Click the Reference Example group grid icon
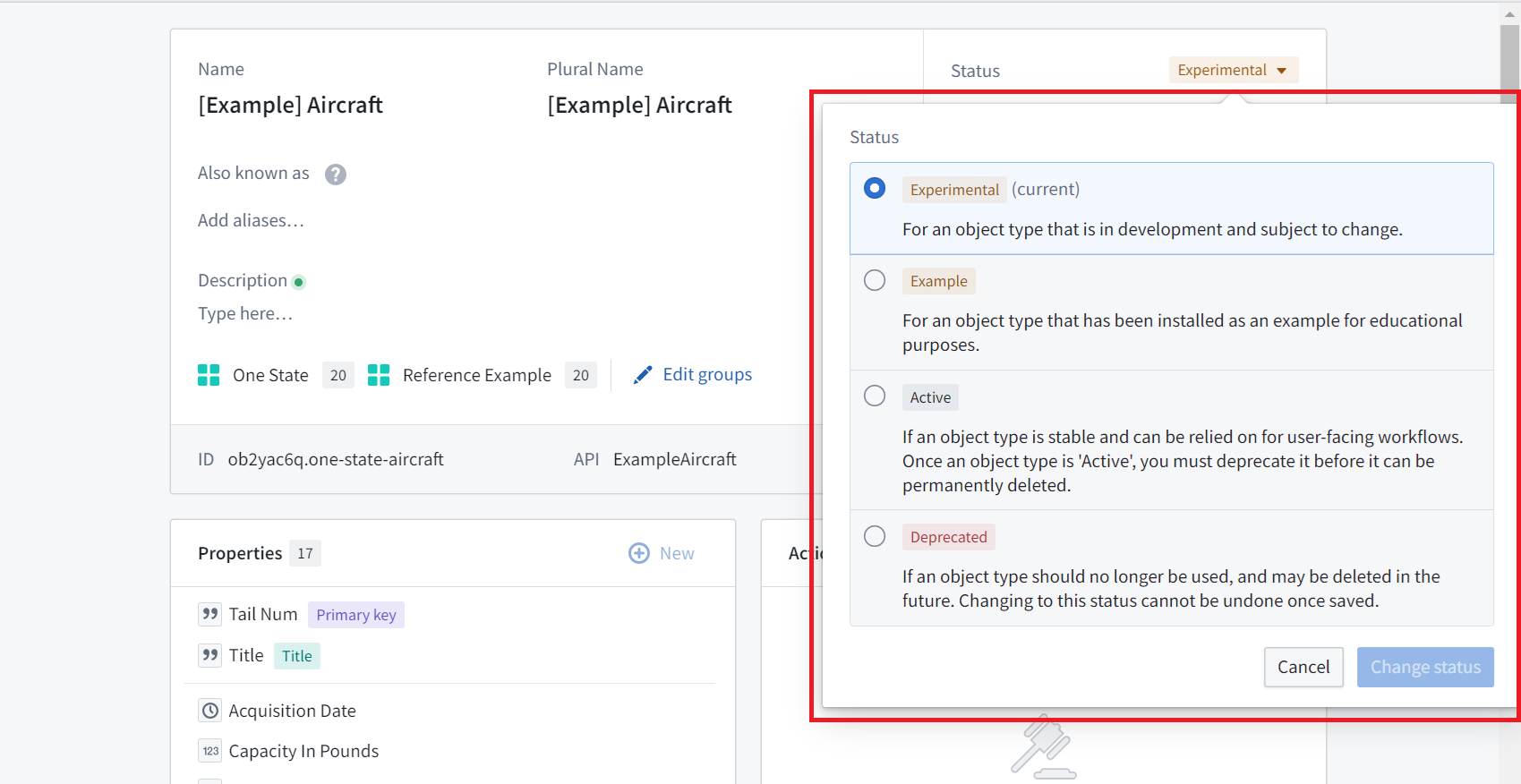The image size is (1521, 784). 379,375
